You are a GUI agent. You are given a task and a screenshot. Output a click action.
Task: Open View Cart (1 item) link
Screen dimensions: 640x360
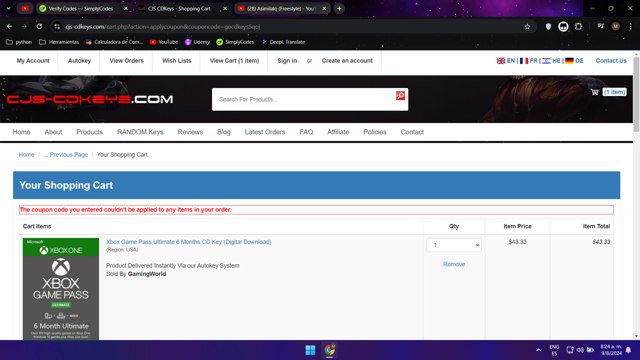click(234, 60)
